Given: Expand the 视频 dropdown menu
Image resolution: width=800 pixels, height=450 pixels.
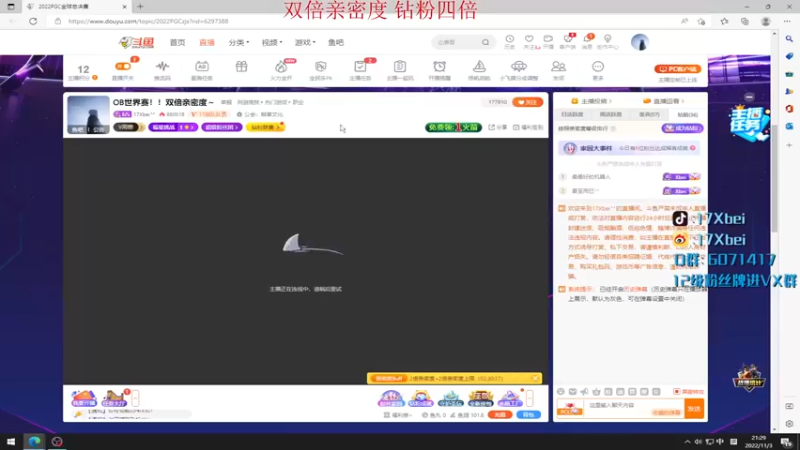Looking at the screenshot, I should click(272, 42).
